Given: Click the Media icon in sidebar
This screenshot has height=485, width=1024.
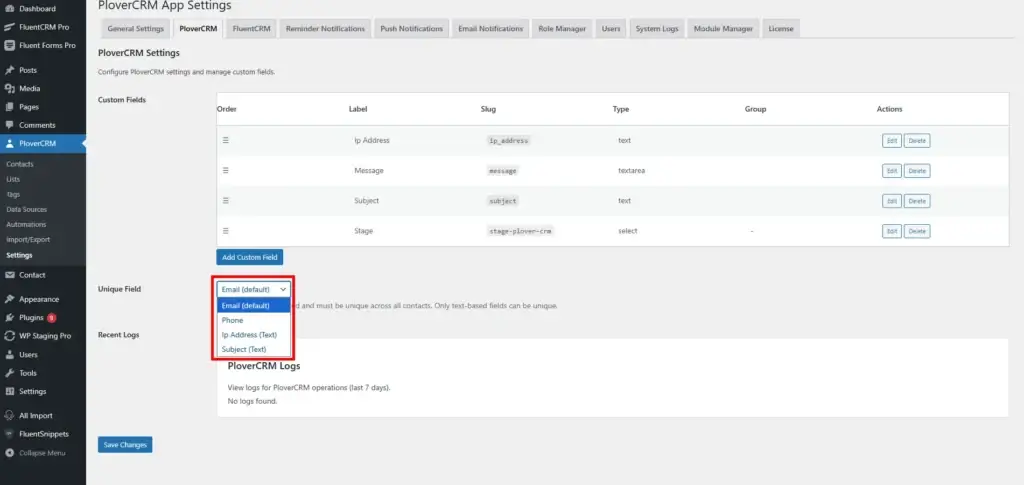Looking at the screenshot, I should tap(9, 89).
